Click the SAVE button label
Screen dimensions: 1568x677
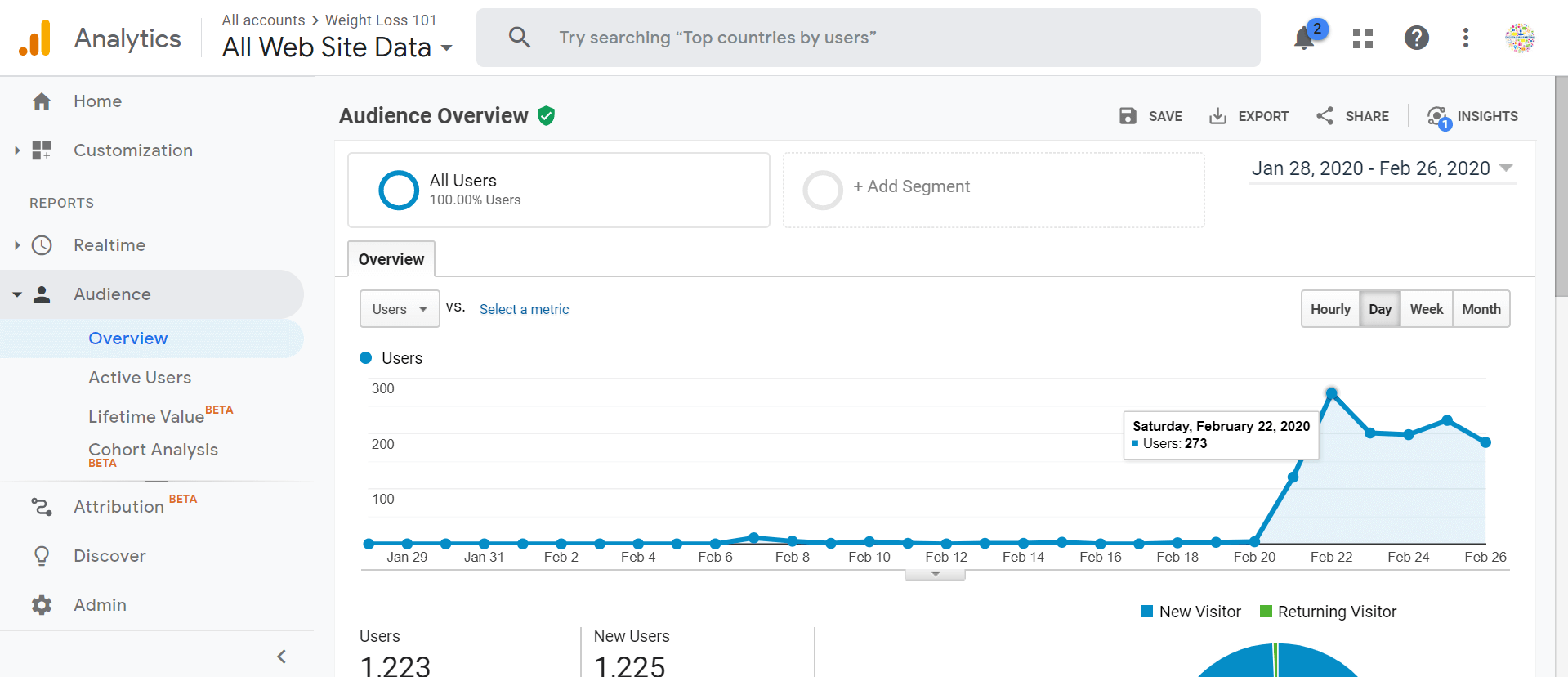tap(1165, 116)
